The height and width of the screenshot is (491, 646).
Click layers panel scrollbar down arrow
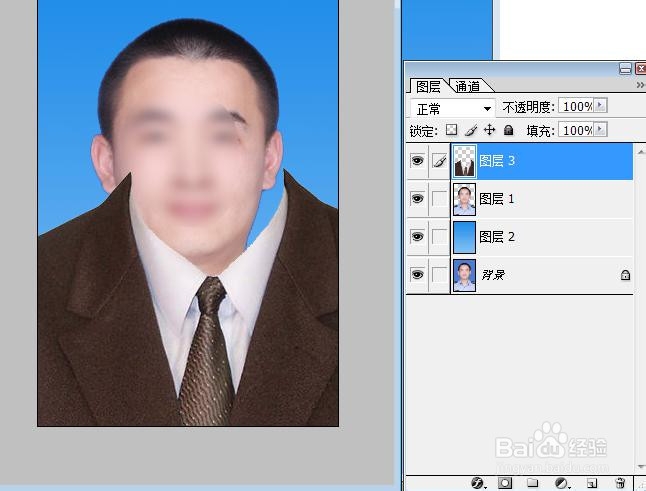640,467
